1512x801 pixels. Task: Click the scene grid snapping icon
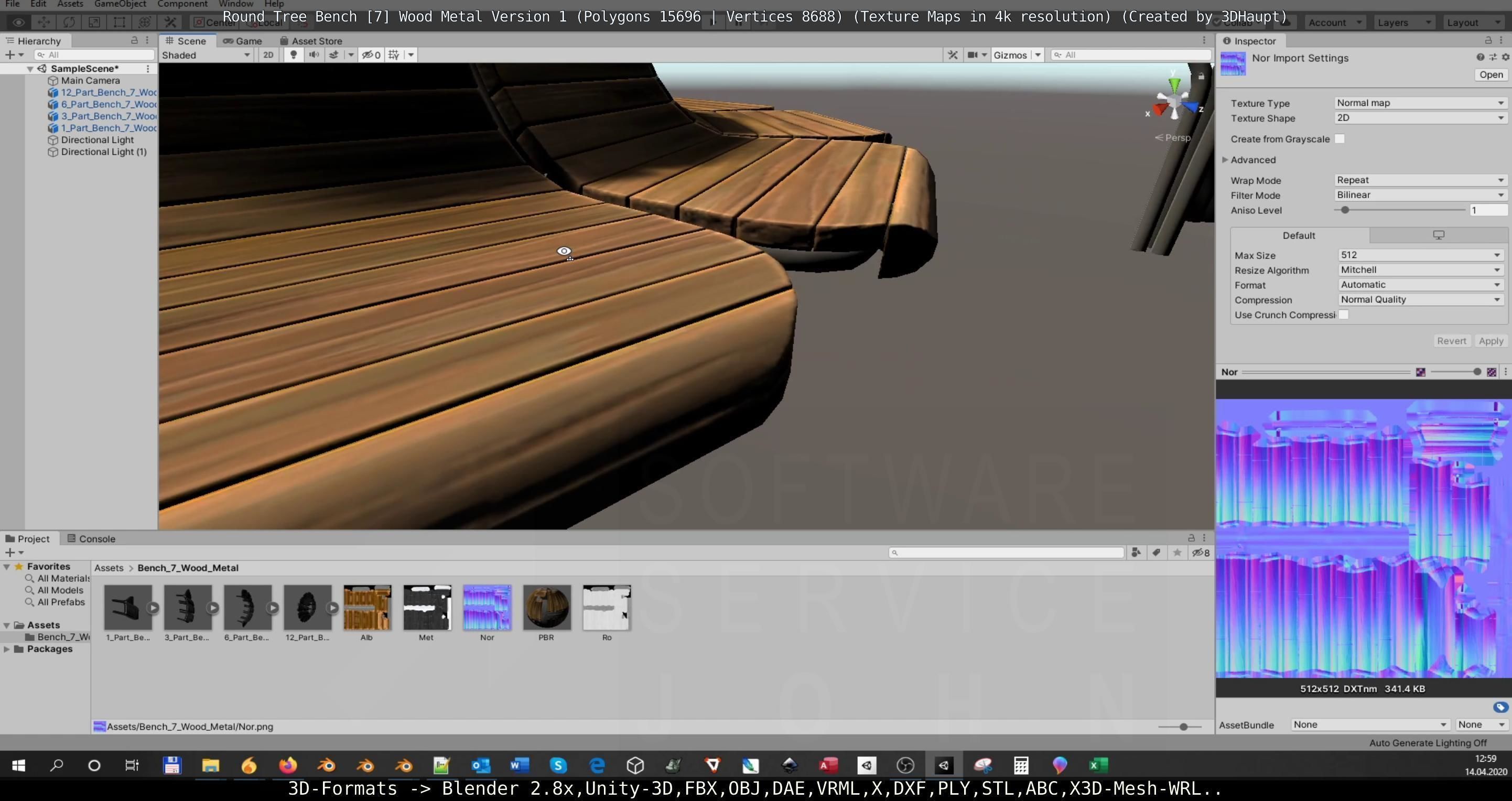point(394,55)
